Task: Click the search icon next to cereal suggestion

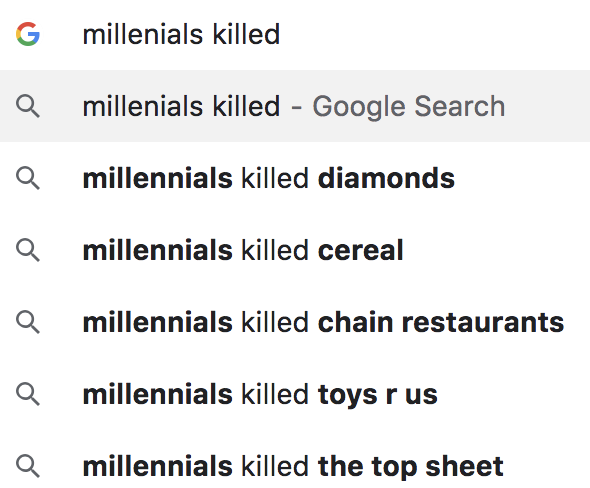Action: tap(28, 250)
